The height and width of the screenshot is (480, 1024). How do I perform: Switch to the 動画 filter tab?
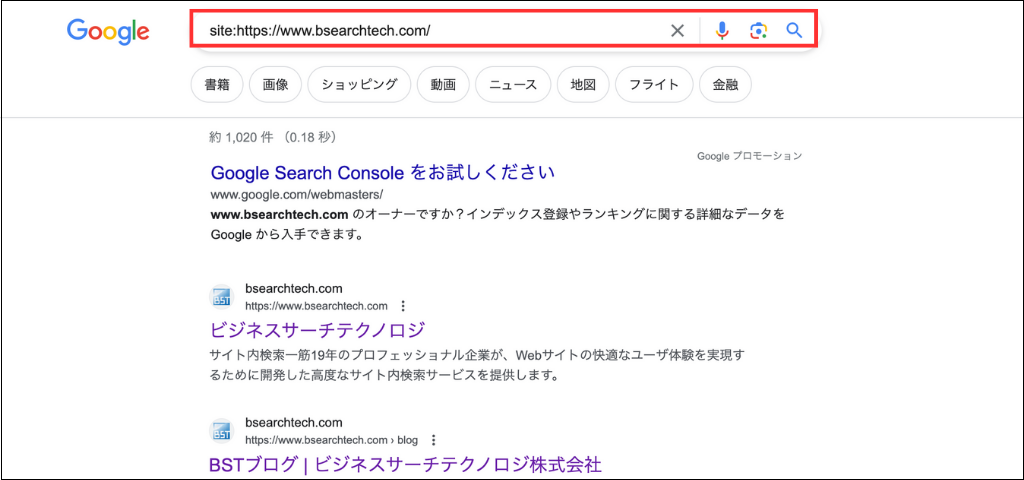tap(443, 85)
